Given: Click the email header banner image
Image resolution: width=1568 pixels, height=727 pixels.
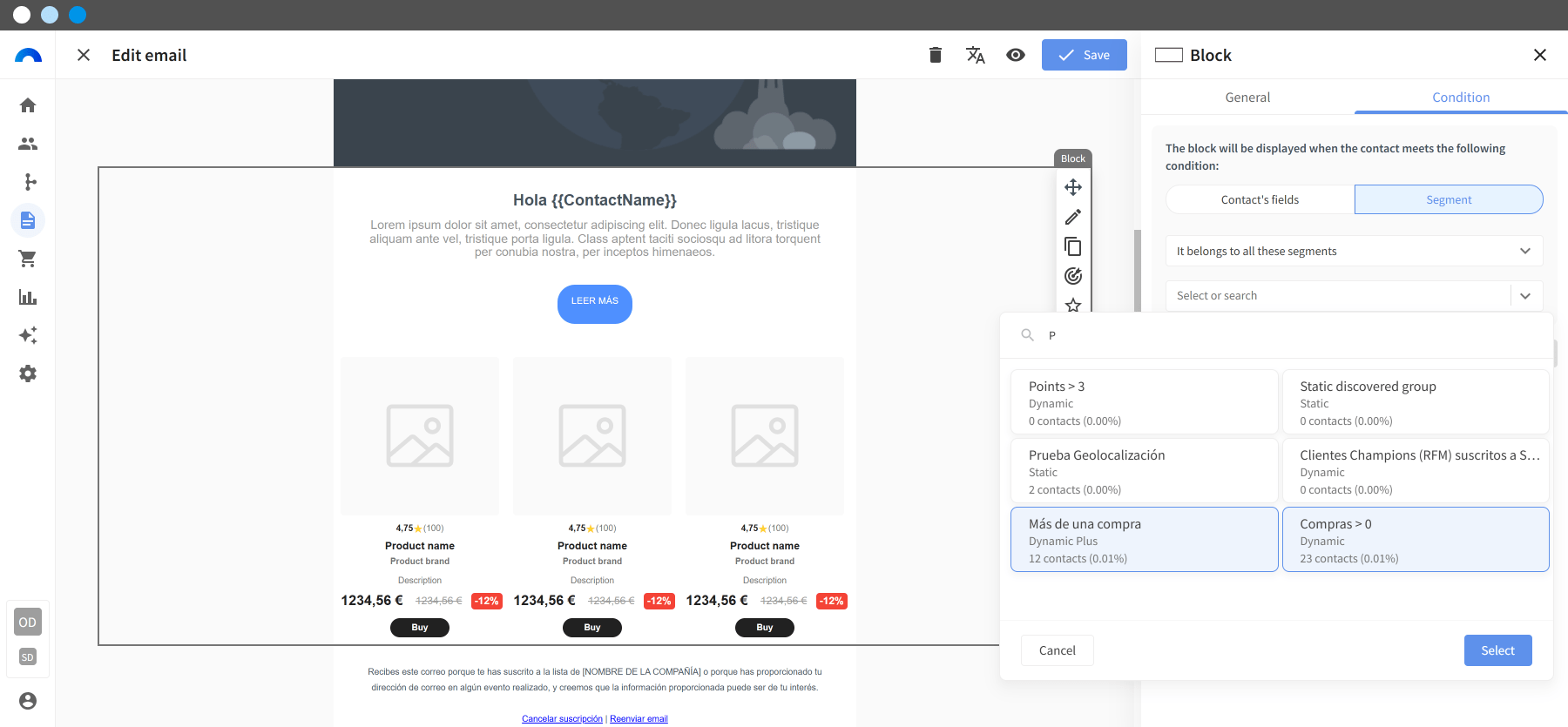Looking at the screenshot, I should [595, 123].
